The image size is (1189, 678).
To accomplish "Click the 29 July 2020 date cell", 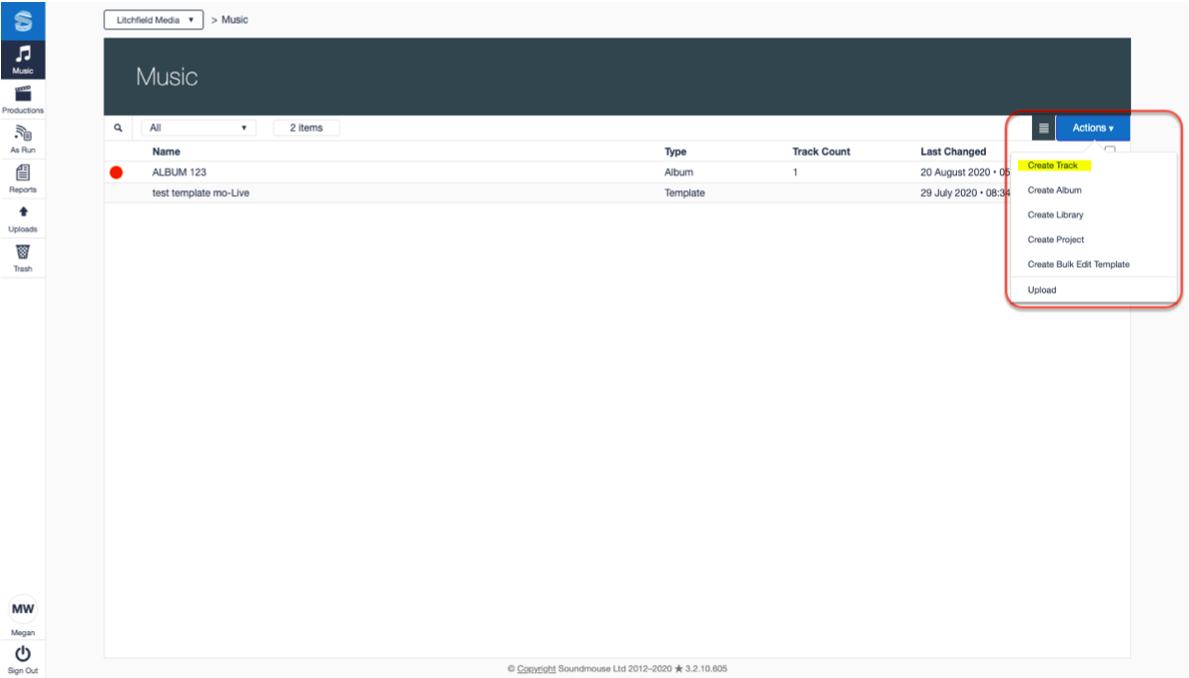I will (x=965, y=193).
